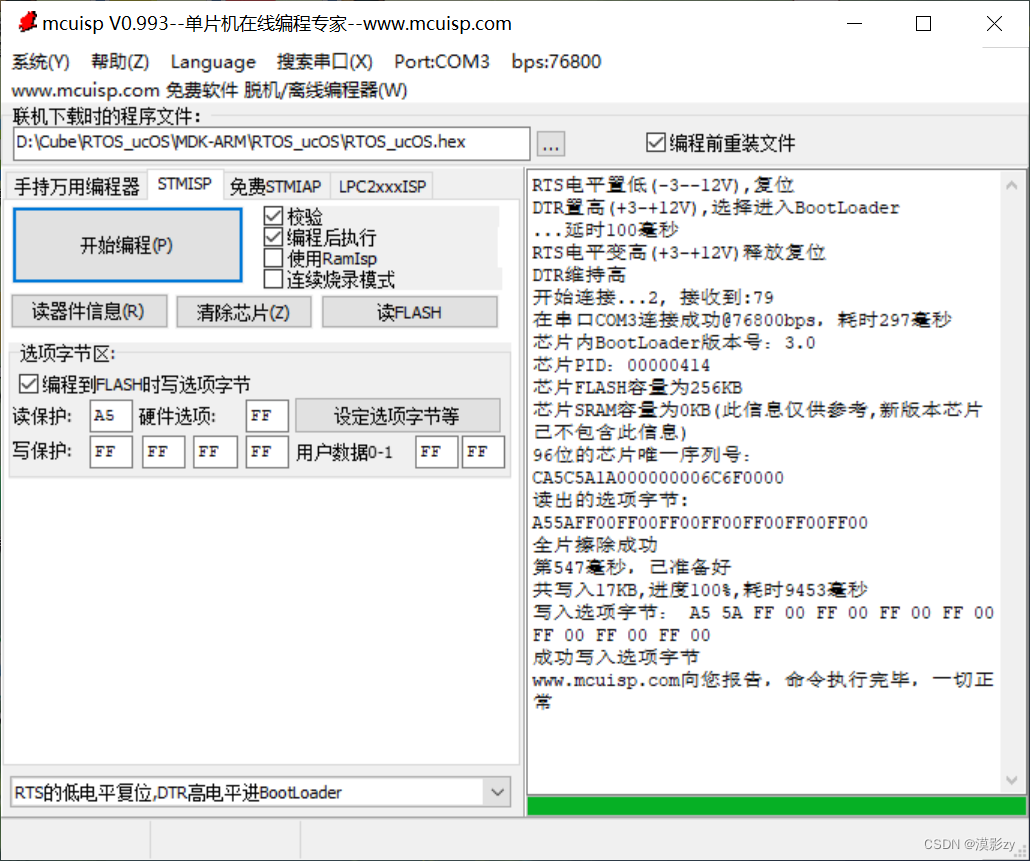Toggle the 校验 verify checkbox

coord(273,213)
